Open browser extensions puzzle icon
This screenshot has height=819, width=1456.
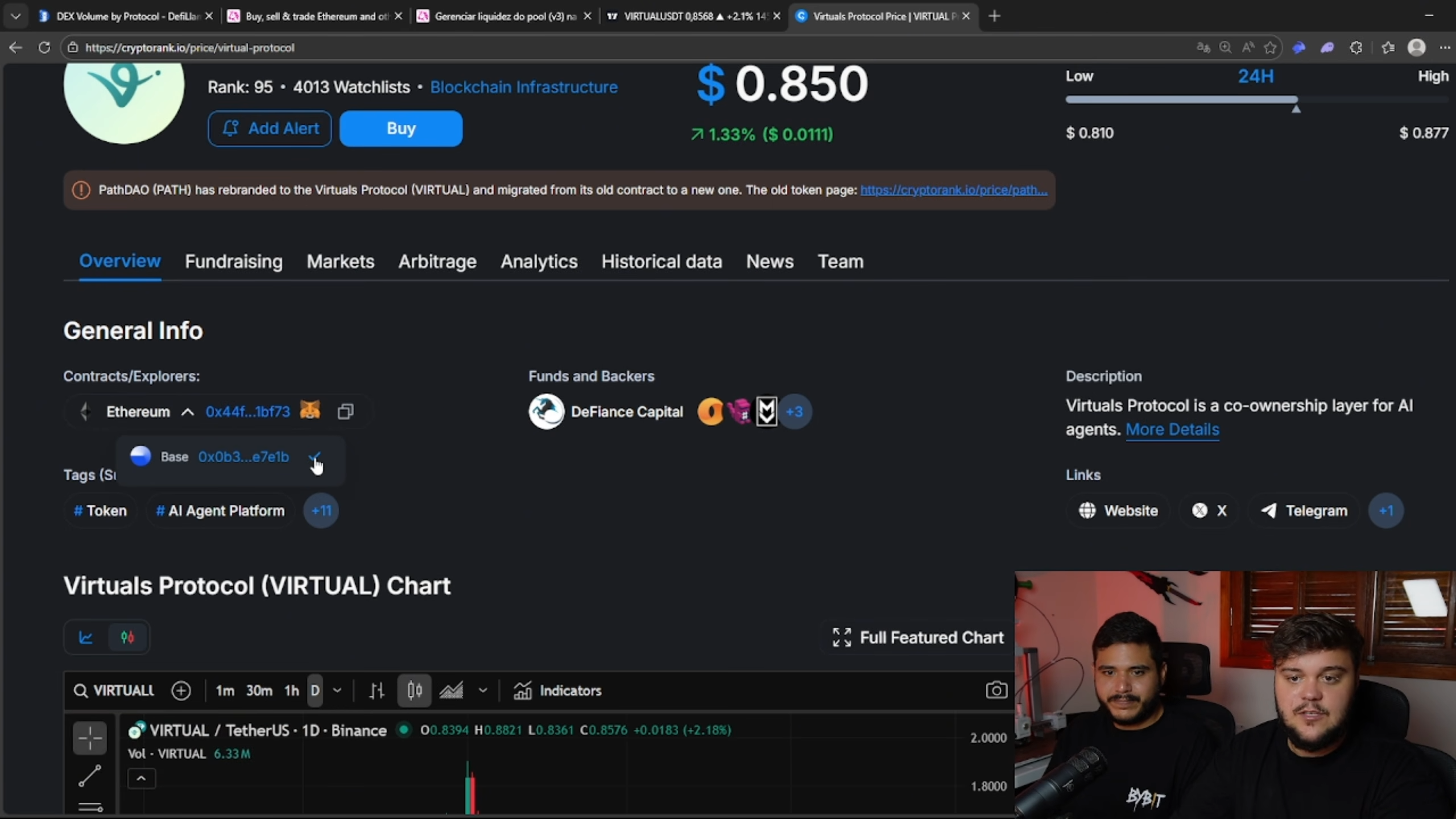(x=1356, y=48)
